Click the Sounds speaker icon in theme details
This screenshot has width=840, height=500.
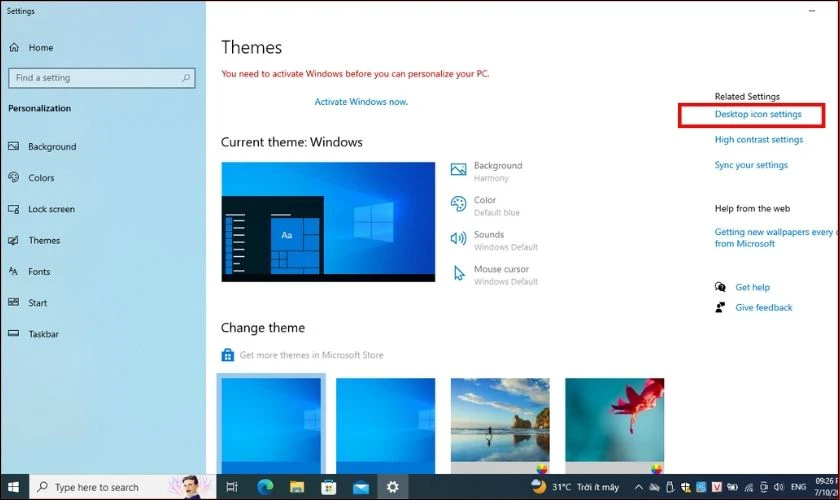459,238
